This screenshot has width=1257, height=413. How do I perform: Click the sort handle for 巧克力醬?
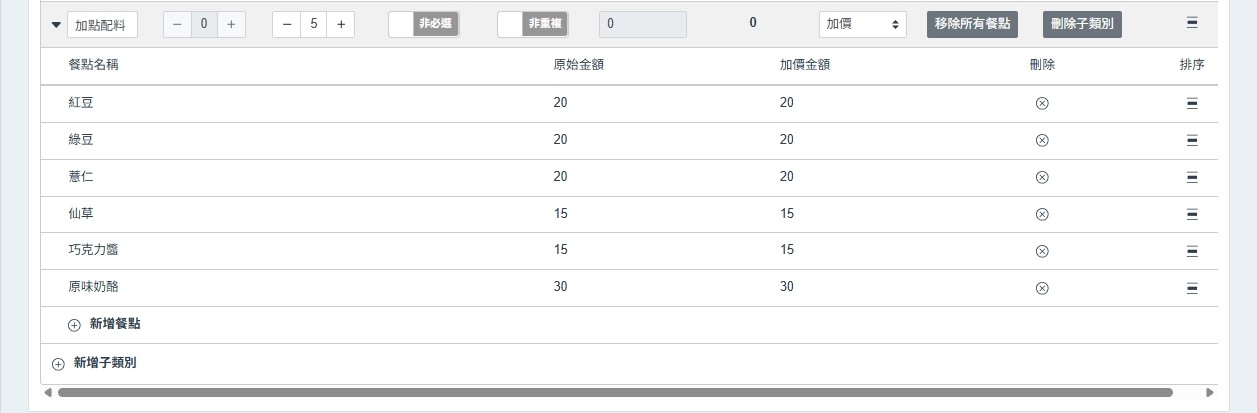1192,251
